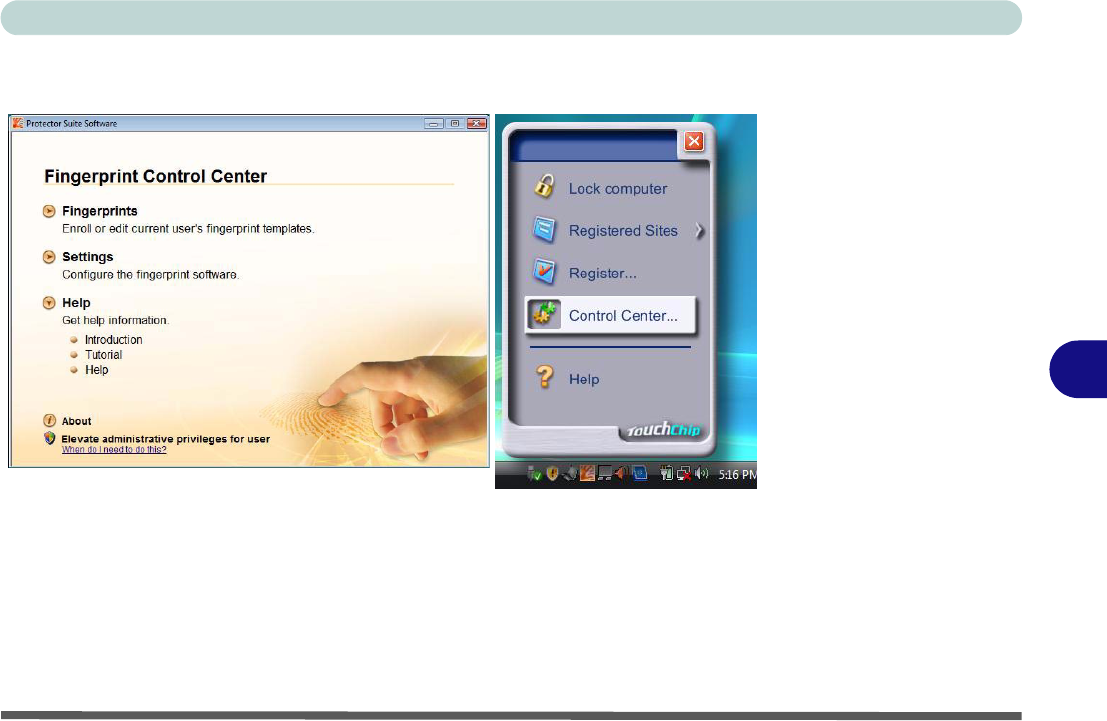Viewport: 1107px width, 721px height.
Task: Click the shield icon for elevating privileges
Action: click(49, 439)
